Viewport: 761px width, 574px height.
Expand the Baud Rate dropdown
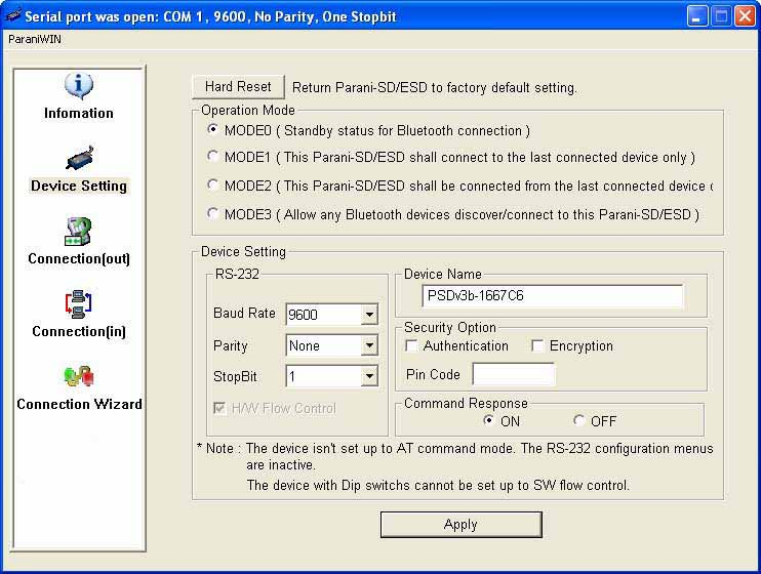369,315
